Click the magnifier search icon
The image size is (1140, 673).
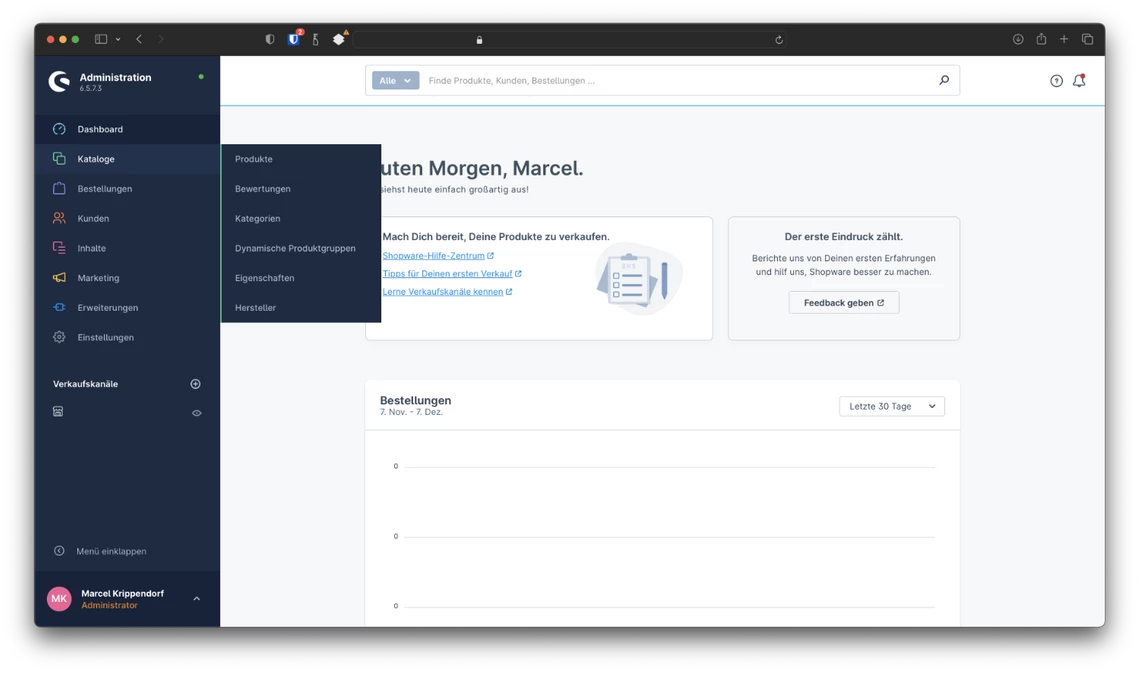tap(943, 80)
